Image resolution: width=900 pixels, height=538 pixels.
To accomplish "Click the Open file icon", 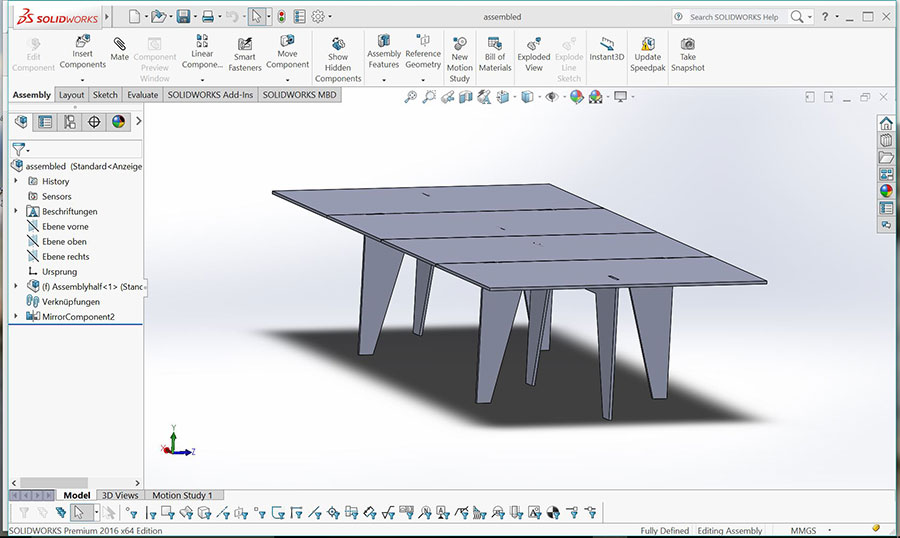I will click(158, 17).
